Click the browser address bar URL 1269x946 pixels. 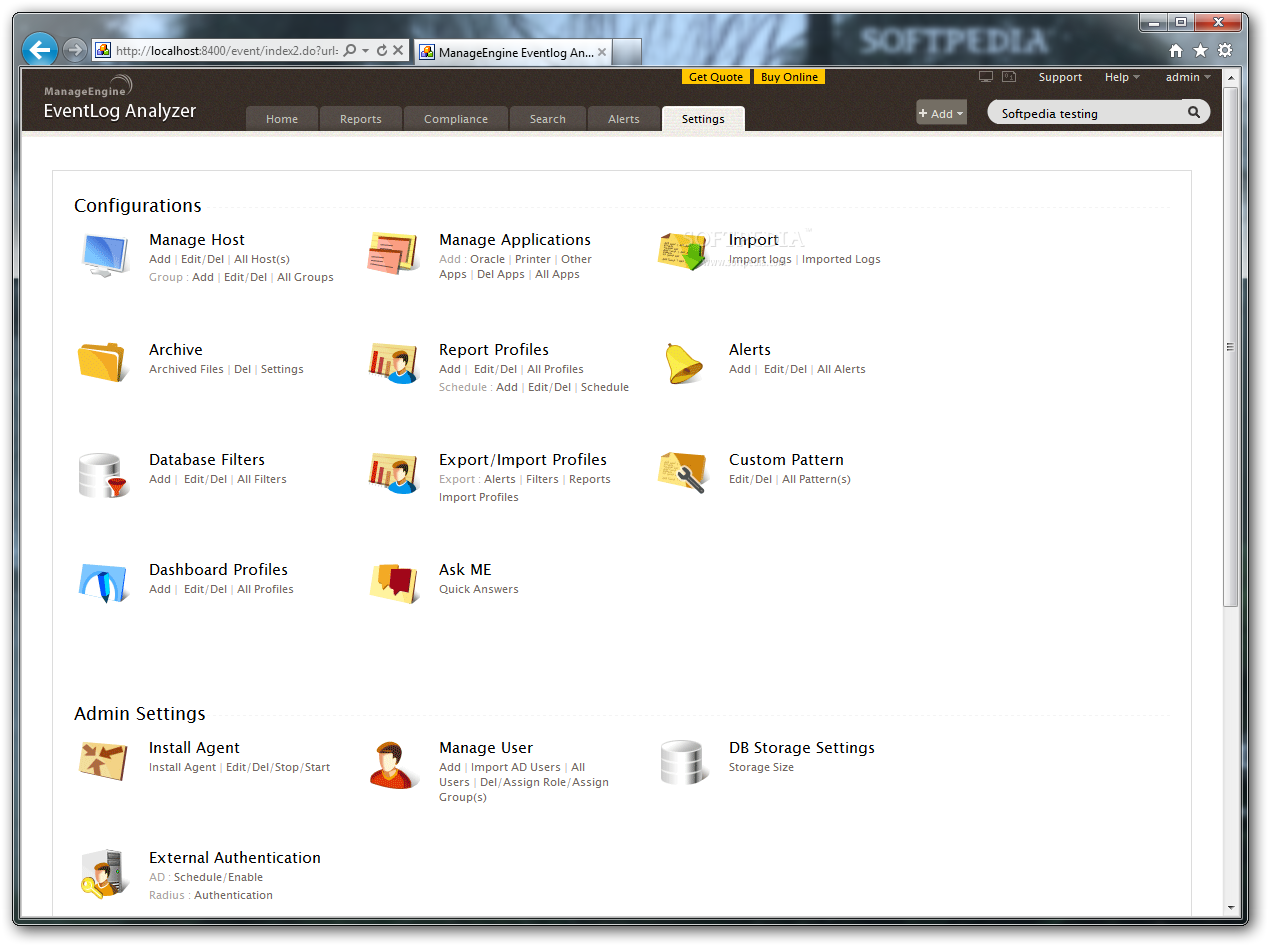click(226, 50)
